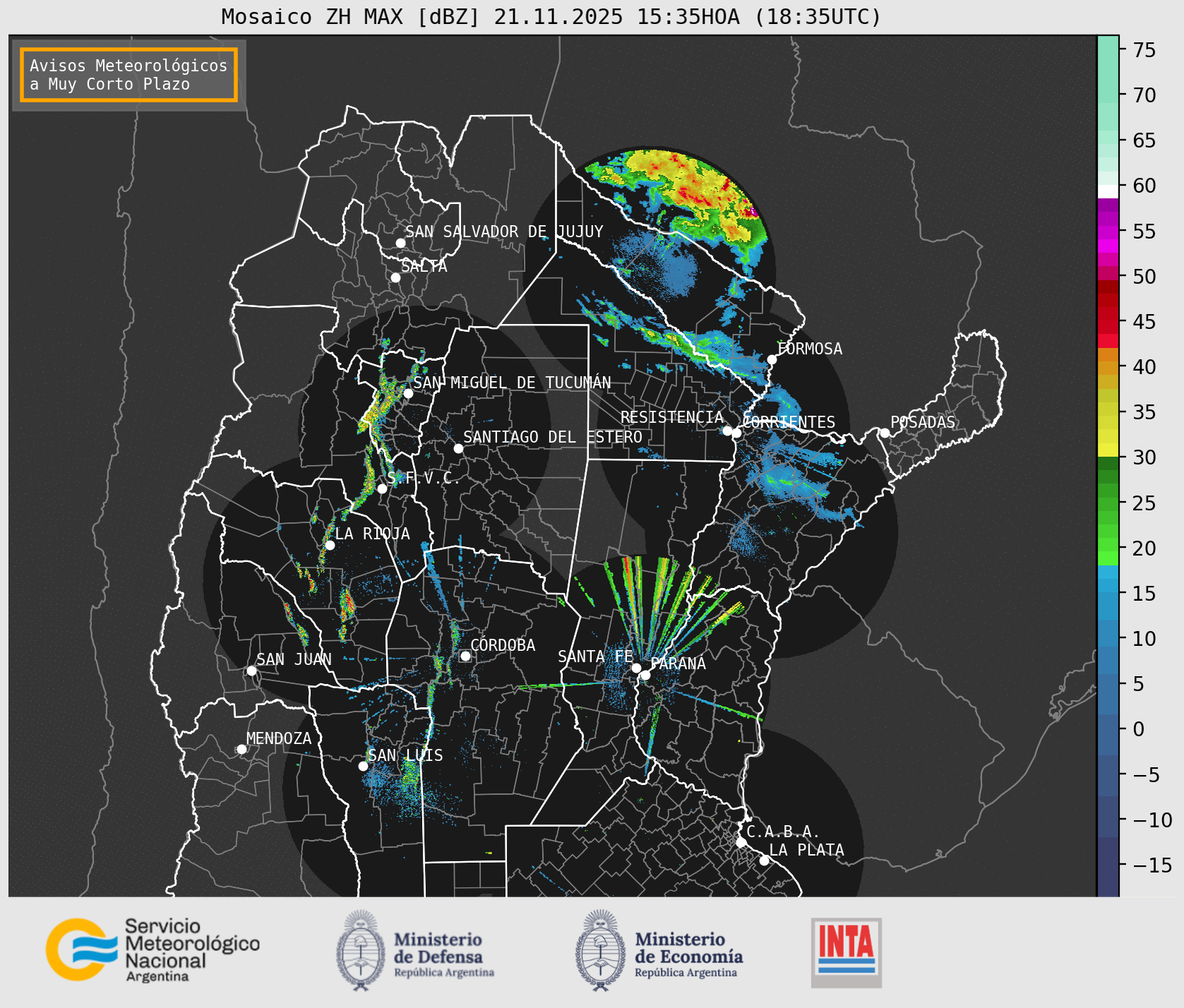Click the San Salvador de Jujuy city marker
Screen dimensions: 1184x1008
[x=400, y=243]
